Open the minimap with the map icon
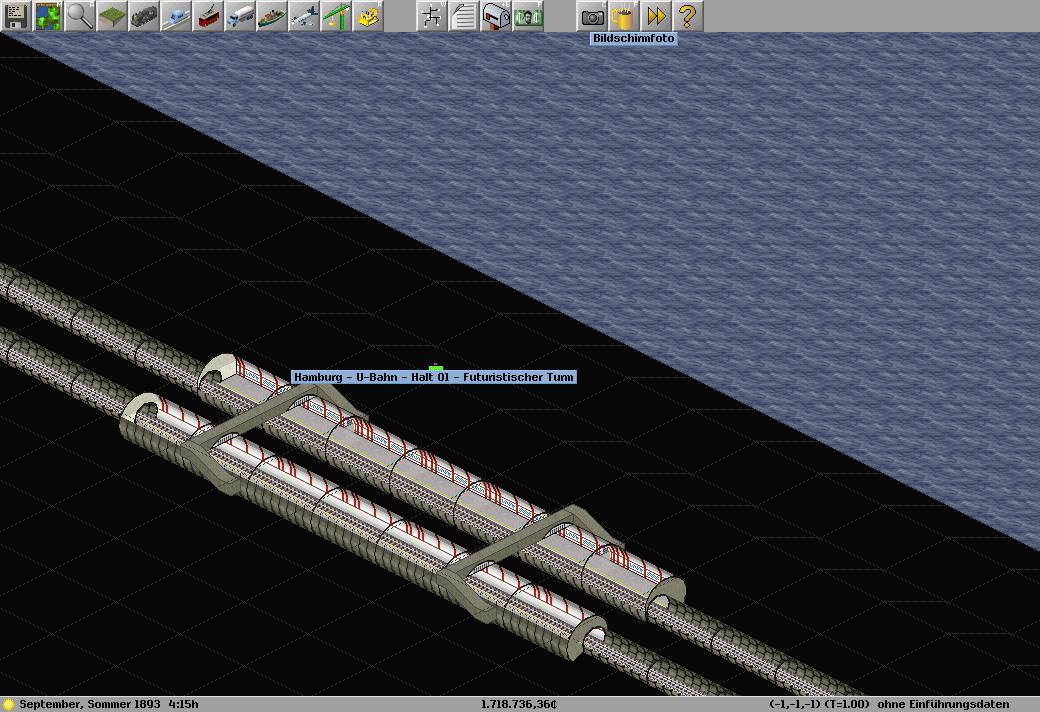 pyautogui.click(x=48, y=16)
